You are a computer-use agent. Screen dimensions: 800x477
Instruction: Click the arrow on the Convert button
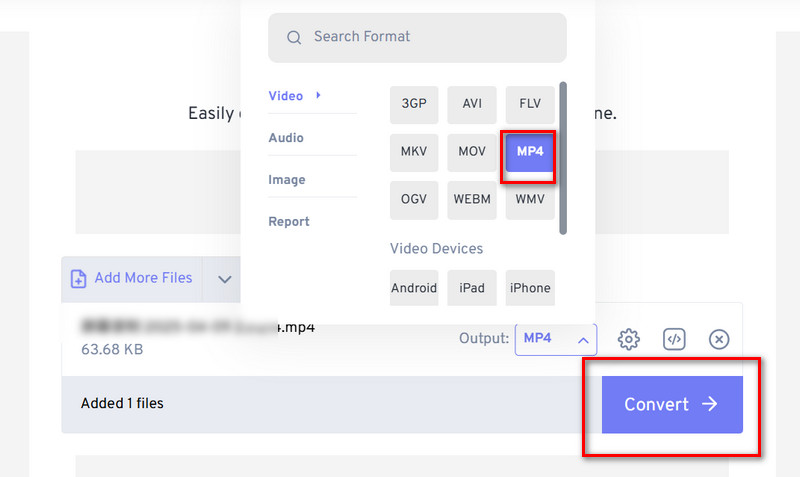coord(710,404)
